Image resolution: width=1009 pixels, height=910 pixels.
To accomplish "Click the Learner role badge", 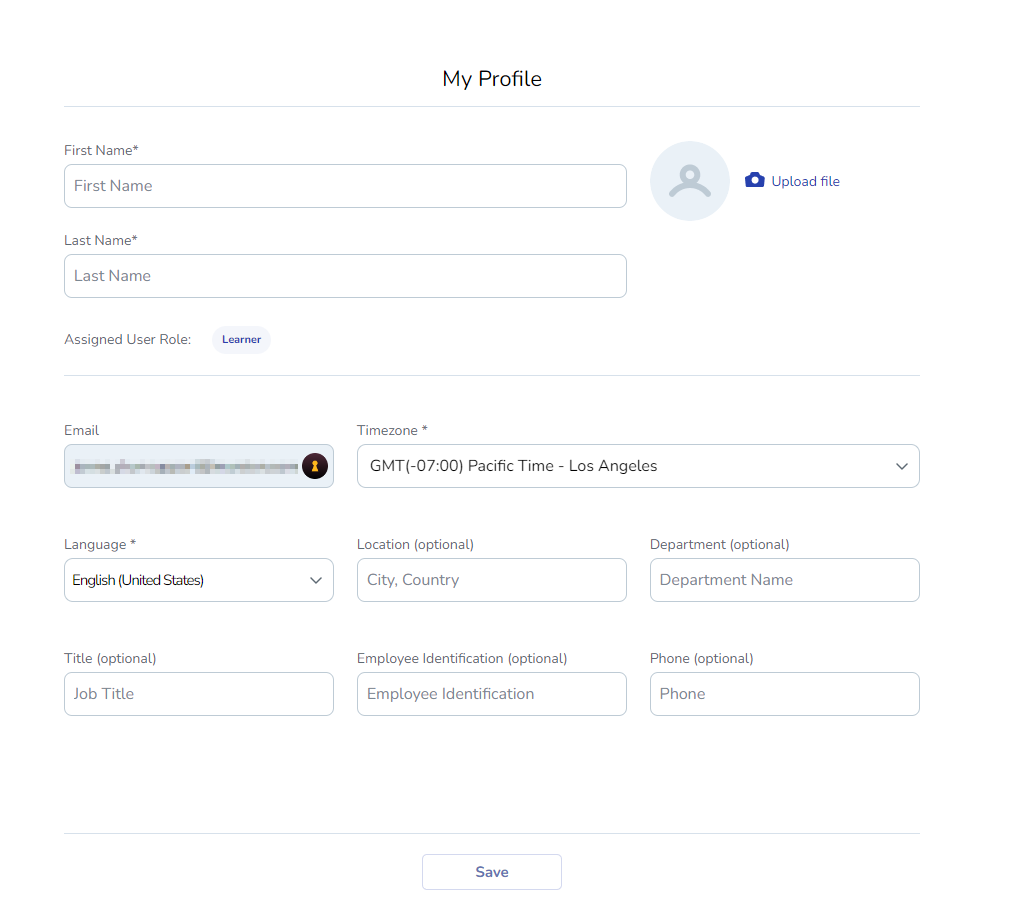I will (x=241, y=339).
